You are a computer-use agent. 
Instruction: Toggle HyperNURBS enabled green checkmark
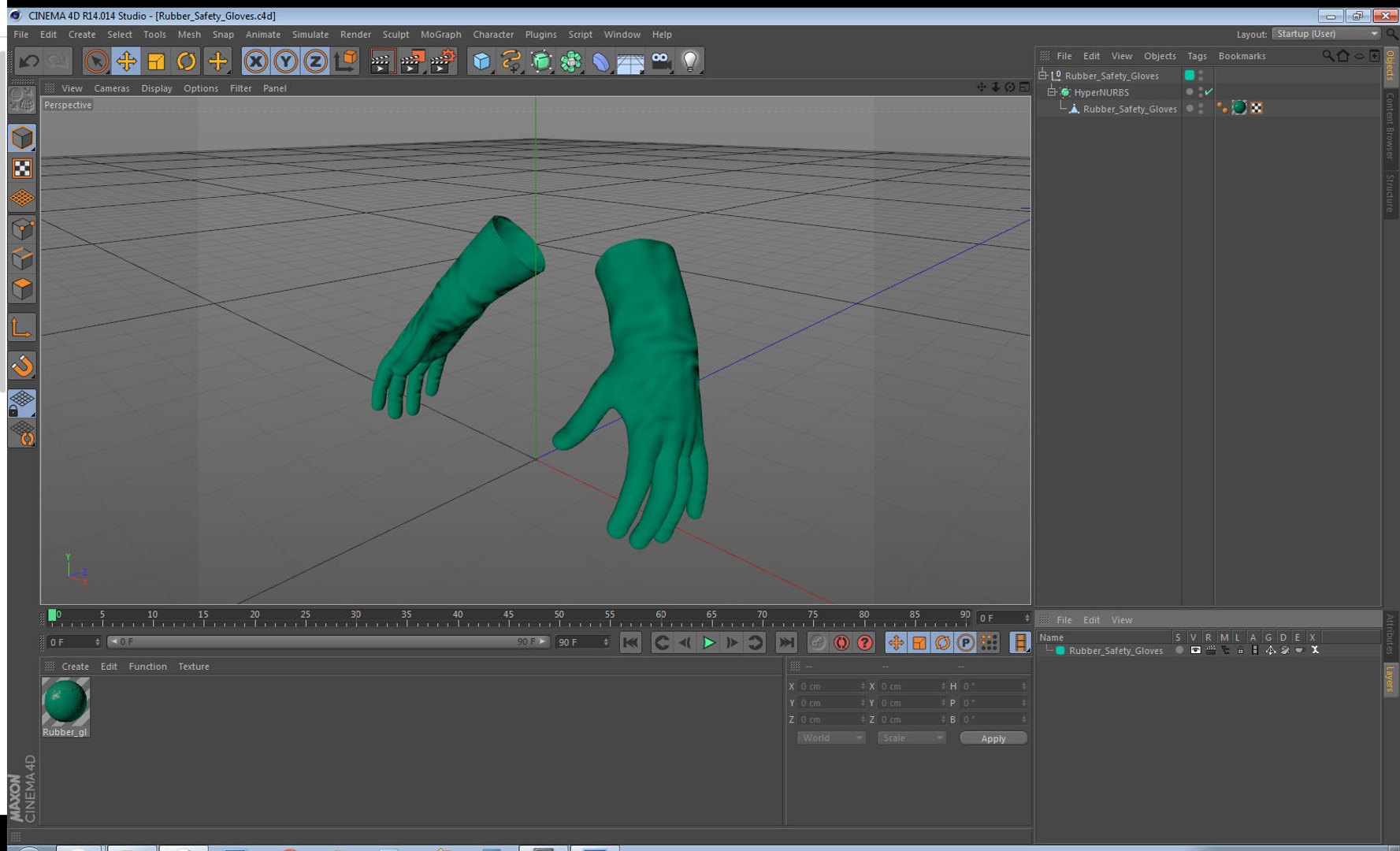click(x=1209, y=92)
